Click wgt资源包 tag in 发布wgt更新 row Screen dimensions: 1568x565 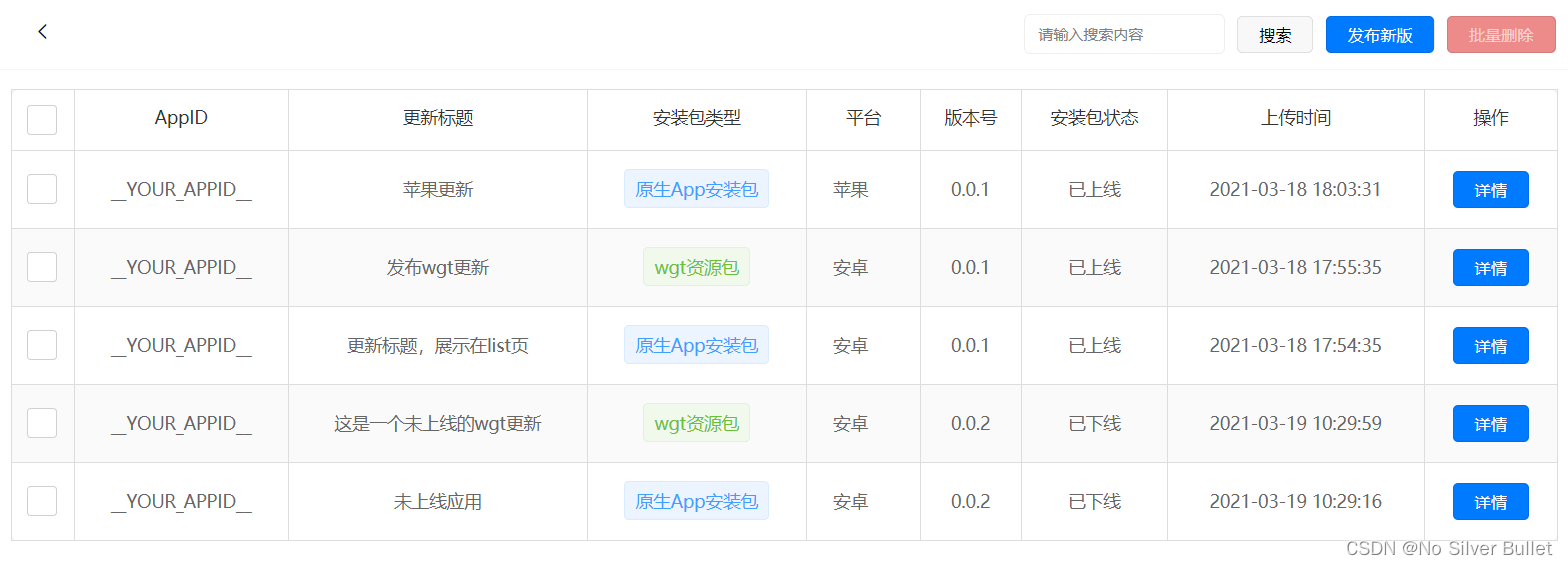pos(697,267)
